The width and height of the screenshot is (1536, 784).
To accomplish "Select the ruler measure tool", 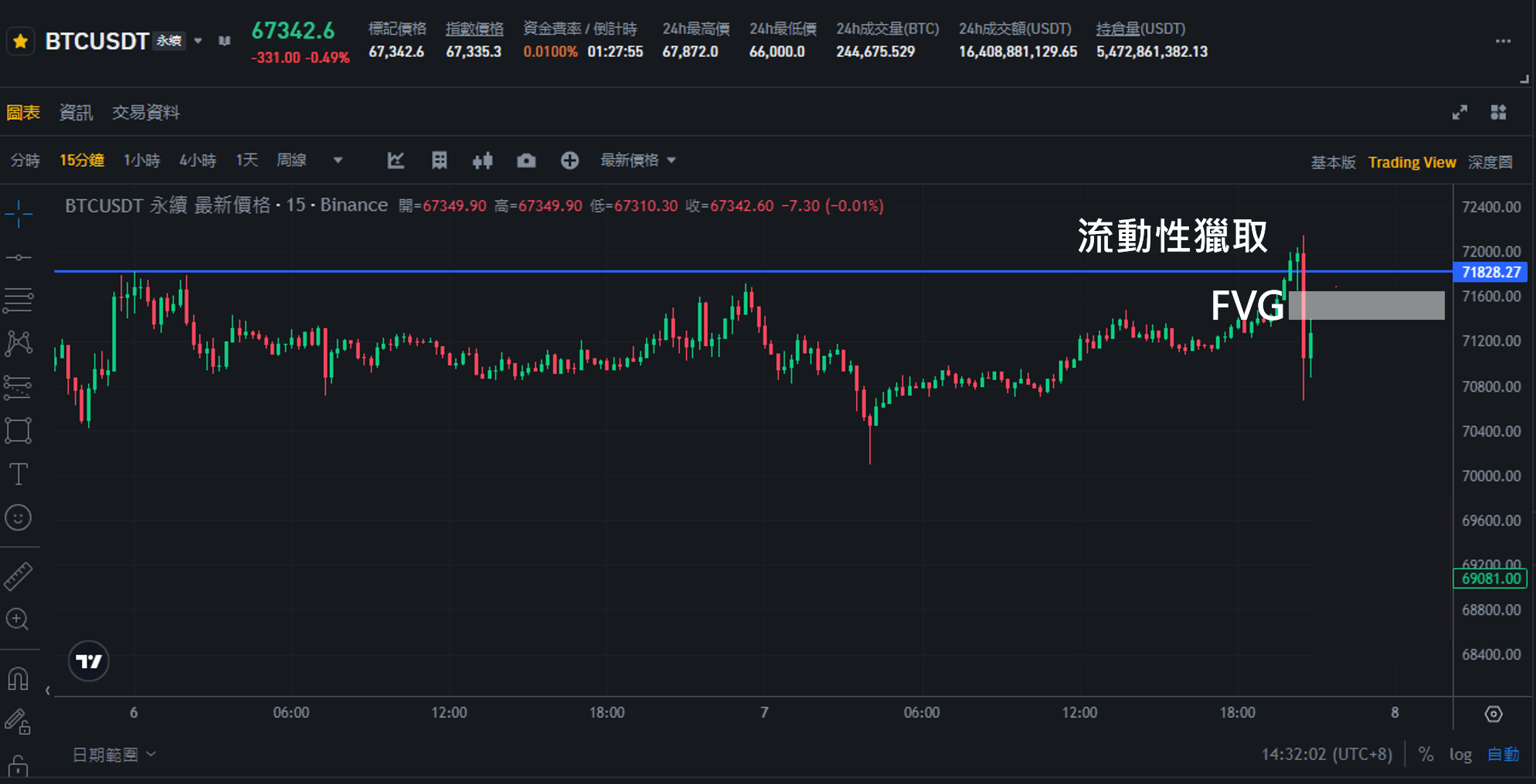I will pyautogui.click(x=19, y=576).
